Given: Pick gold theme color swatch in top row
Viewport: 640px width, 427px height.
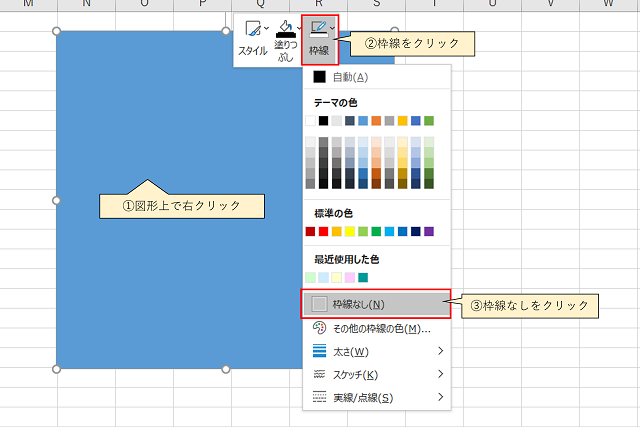Looking at the screenshot, I should (402, 121).
